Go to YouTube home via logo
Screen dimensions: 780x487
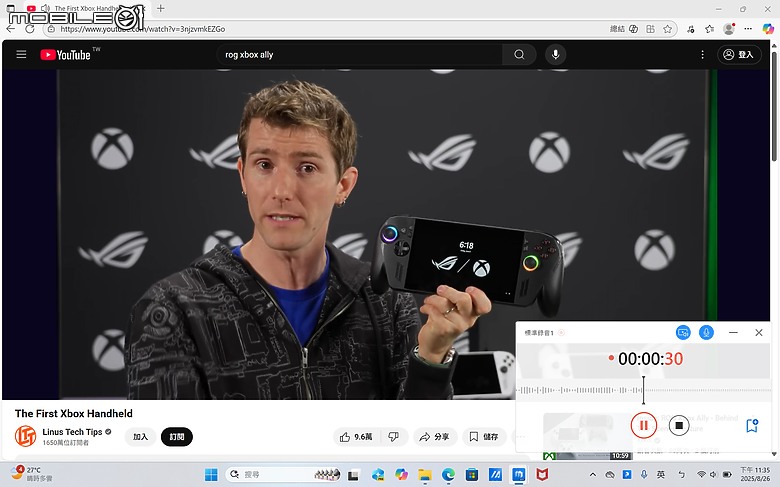pyautogui.click(x=65, y=55)
